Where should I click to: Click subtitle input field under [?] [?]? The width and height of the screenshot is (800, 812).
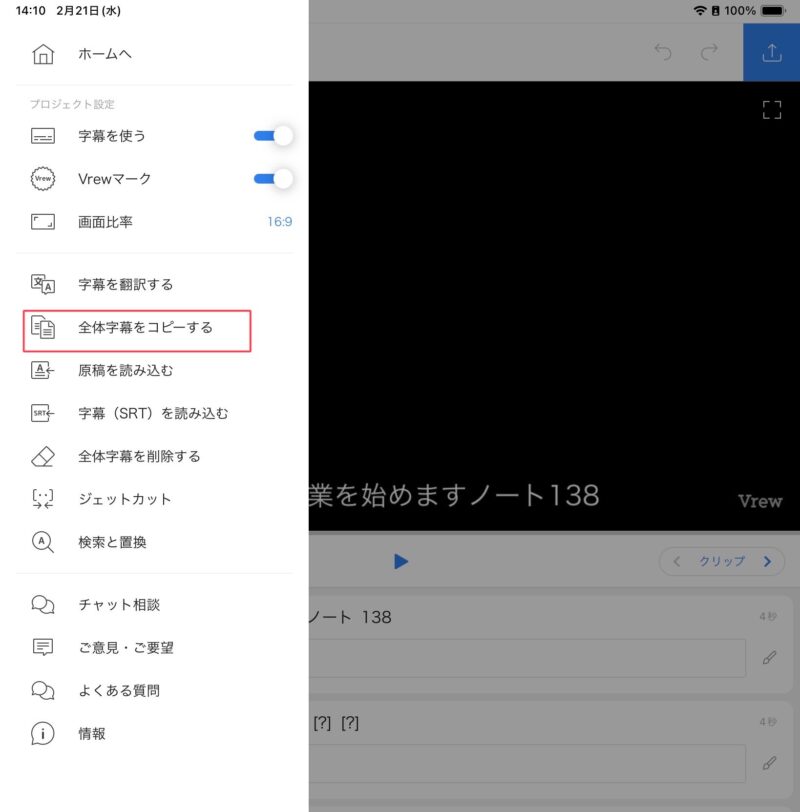click(x=527, y=763)
